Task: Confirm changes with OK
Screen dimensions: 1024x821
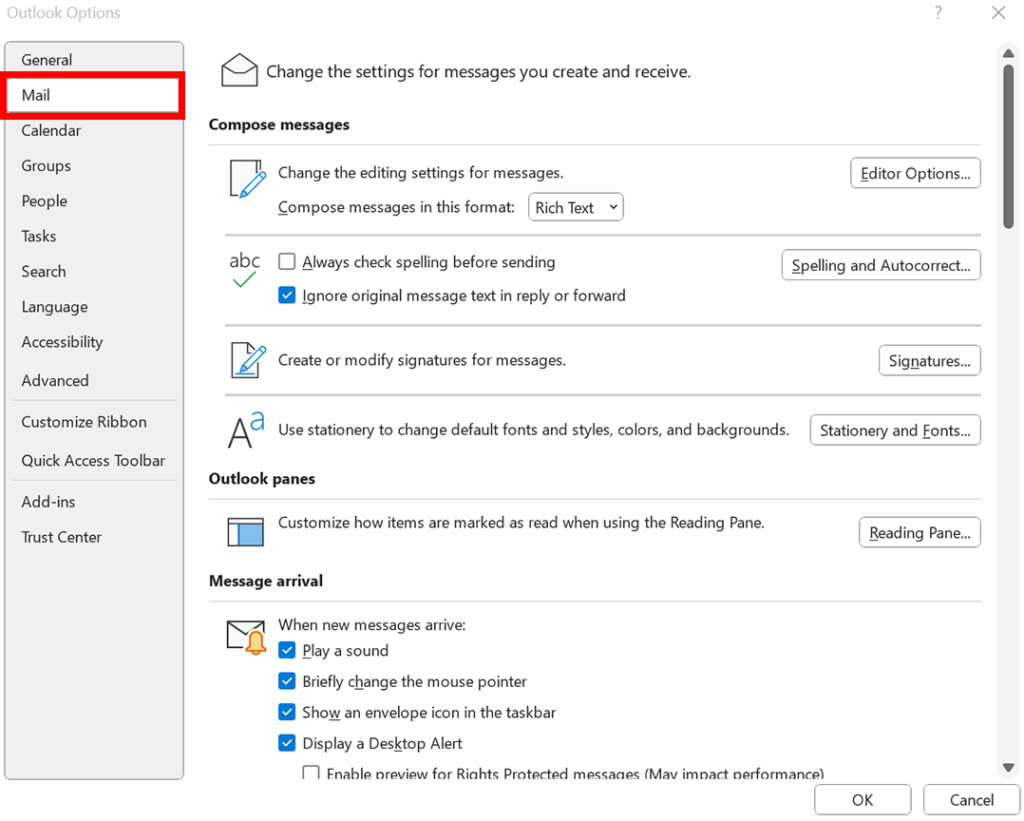Action: (861, 799)
